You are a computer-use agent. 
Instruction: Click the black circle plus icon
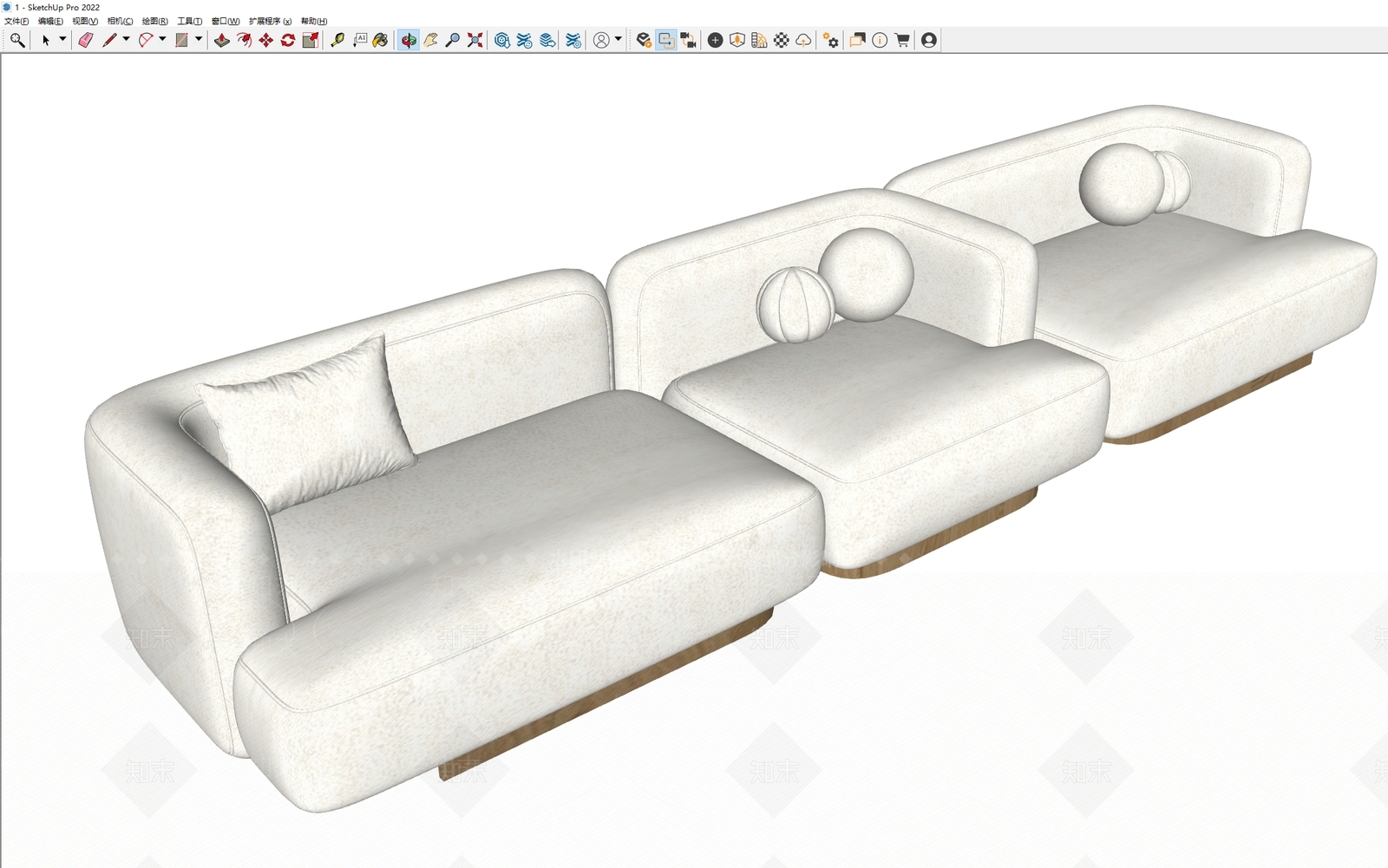tap(716, 40)
